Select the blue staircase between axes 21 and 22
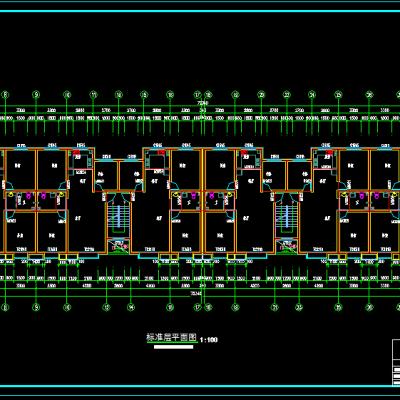 pos(287,217)
